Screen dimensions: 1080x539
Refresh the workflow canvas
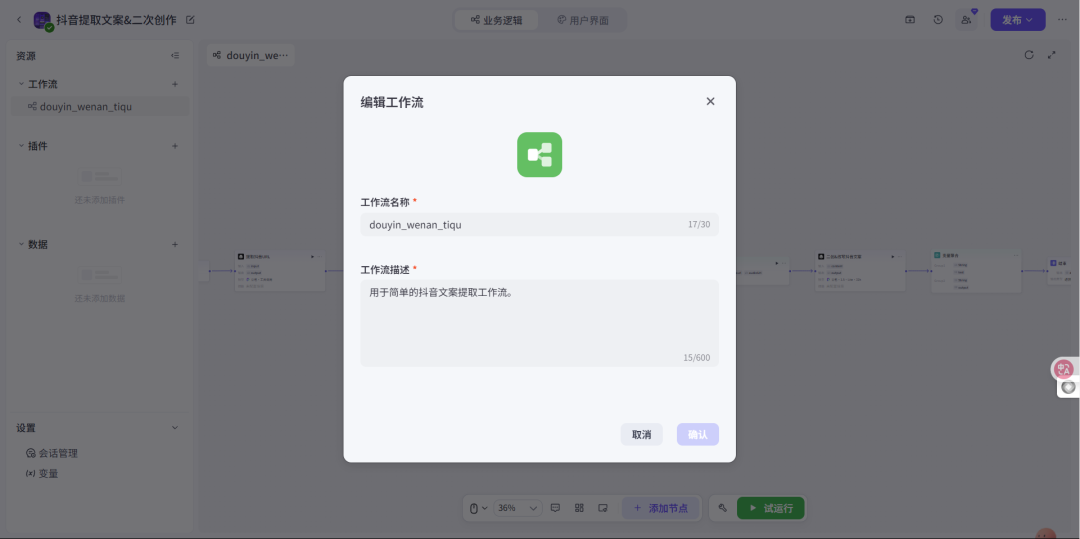click(1029, 55)
